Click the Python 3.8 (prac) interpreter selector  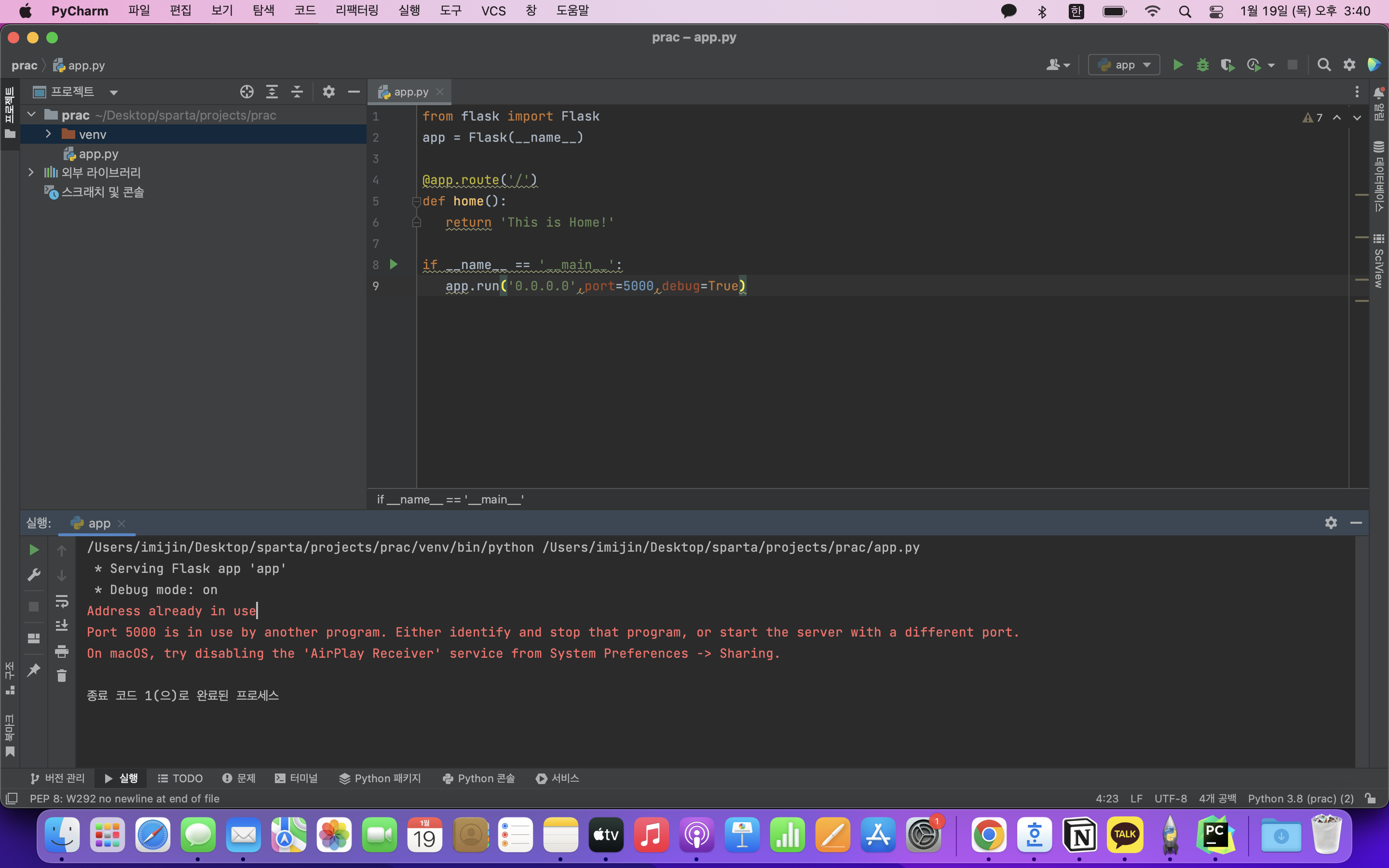click(1301, 799)
